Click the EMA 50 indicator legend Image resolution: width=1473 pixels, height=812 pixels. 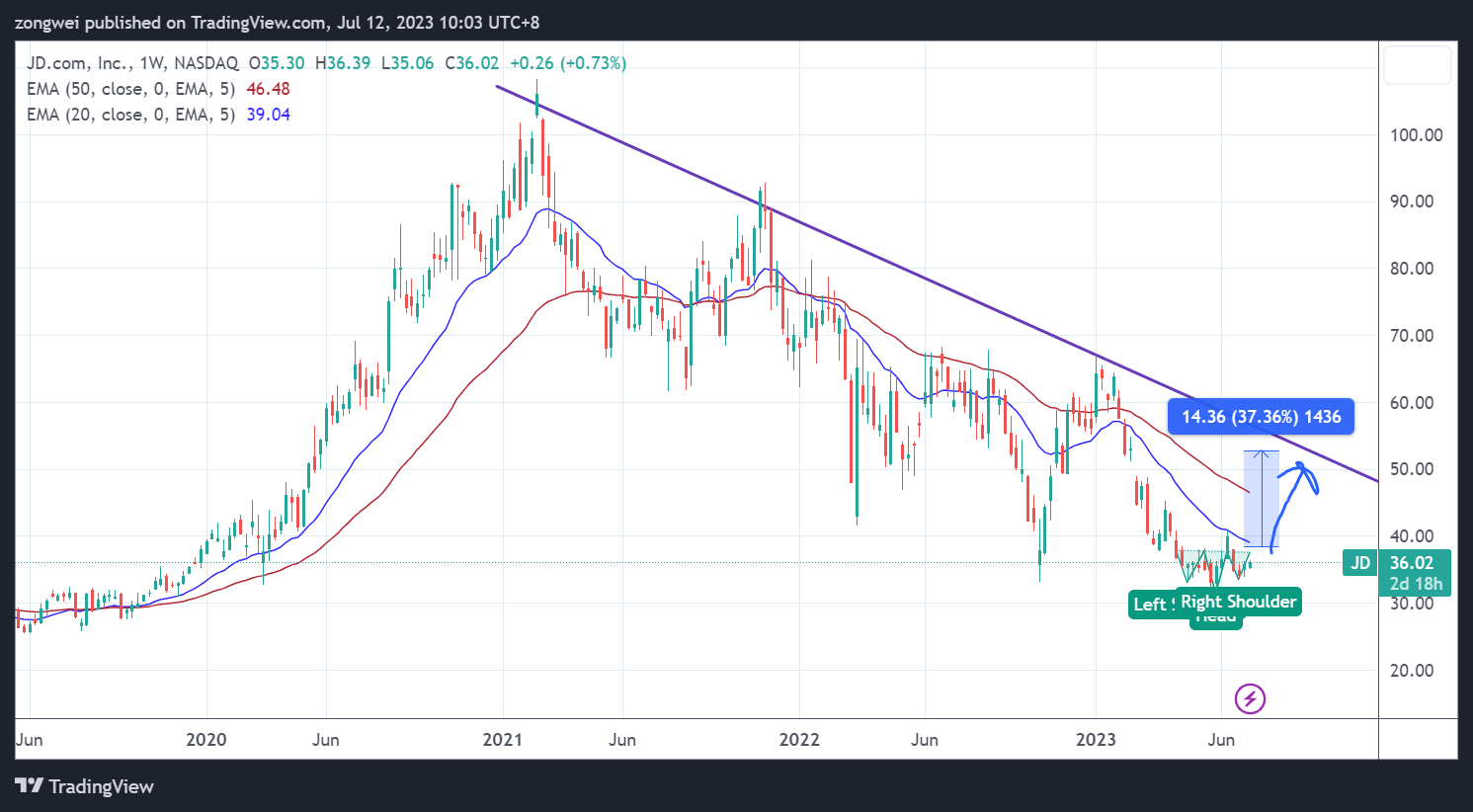pyautogui.click(x=158, y=89)
